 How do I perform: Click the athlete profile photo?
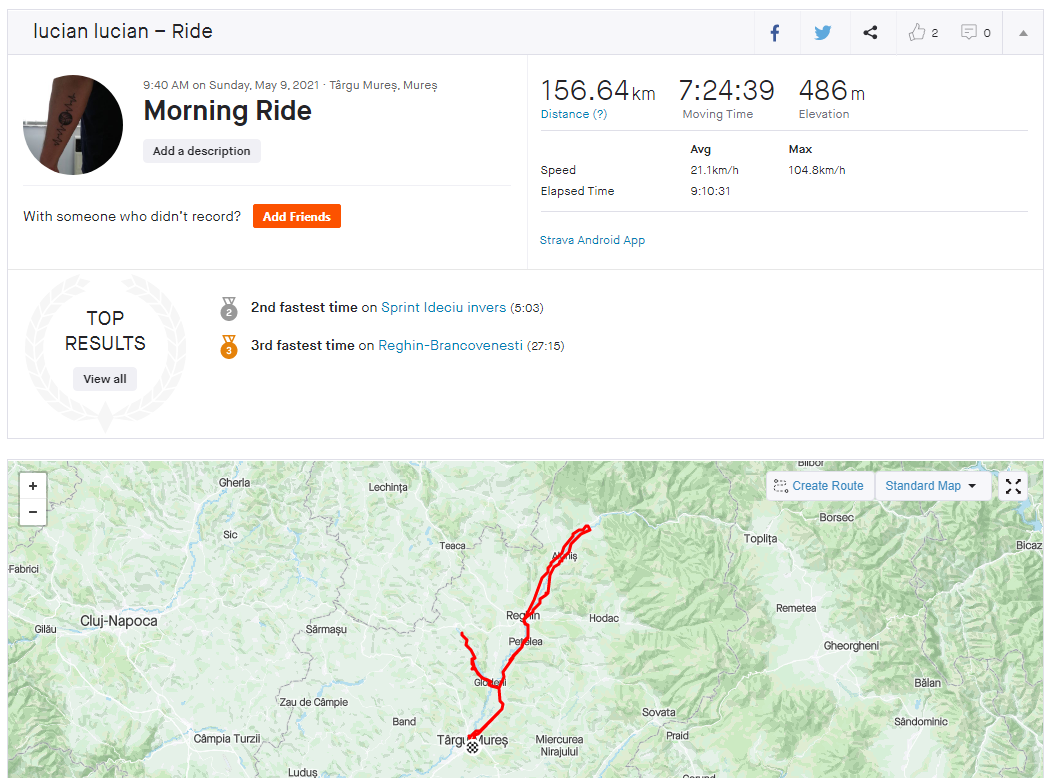point(73,125)
